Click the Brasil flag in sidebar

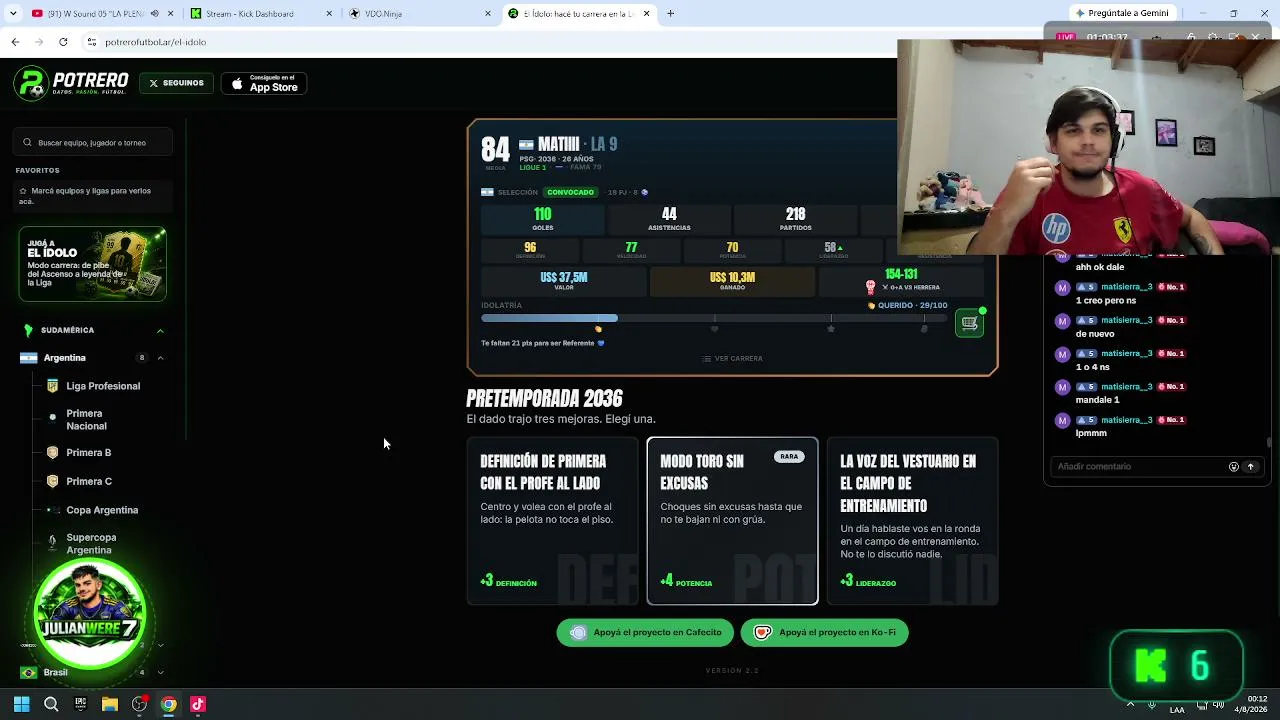28,672
